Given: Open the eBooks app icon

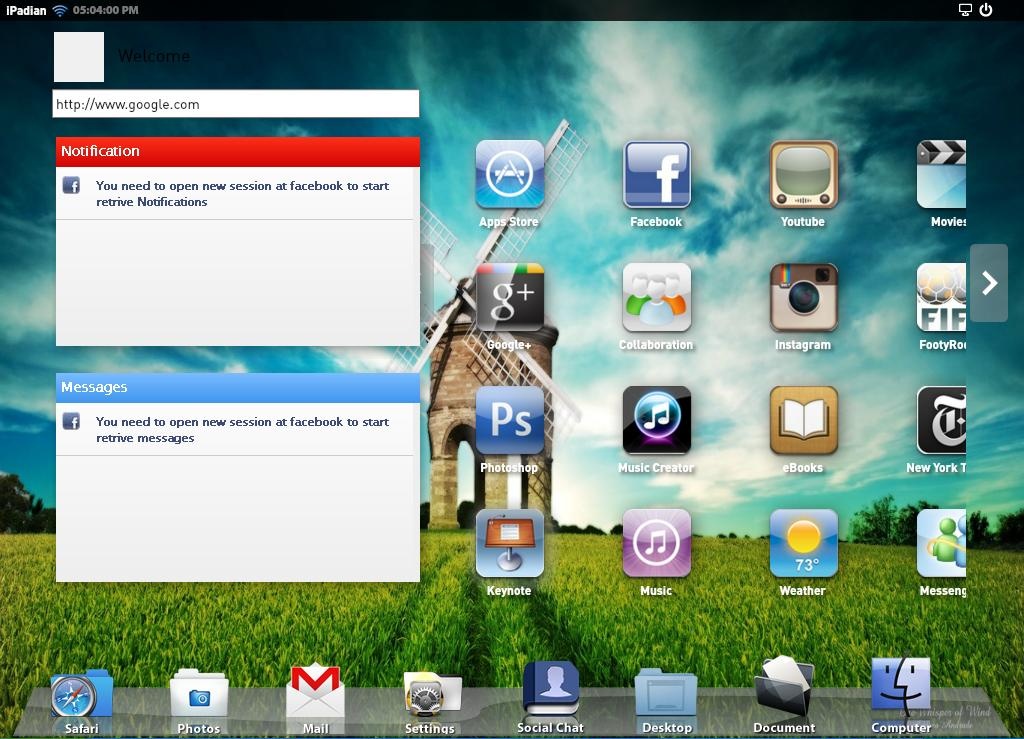Looking at the screenshot, I should [x=803, y=420].
